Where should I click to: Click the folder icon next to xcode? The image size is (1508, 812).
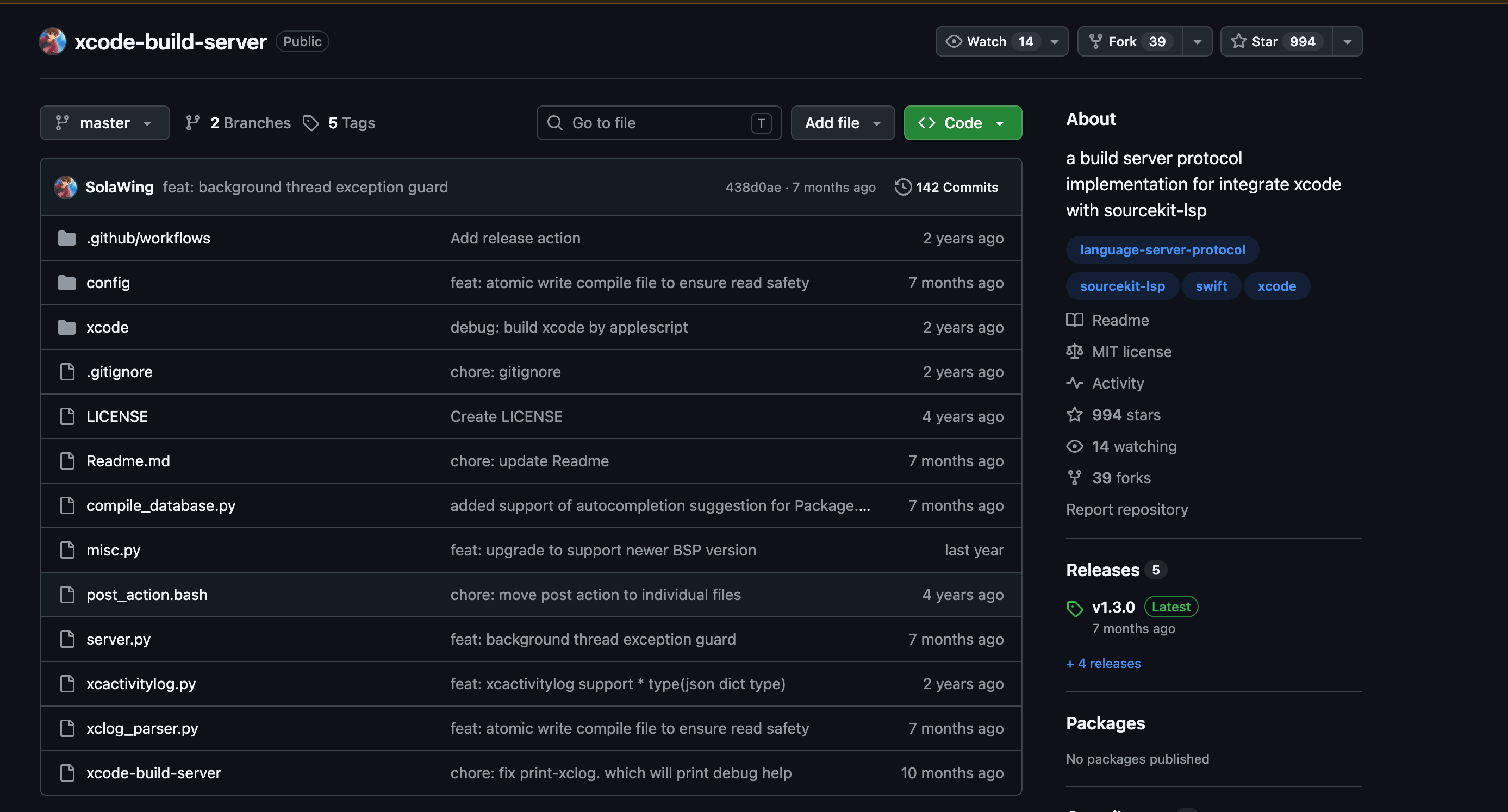pos(67,327)
